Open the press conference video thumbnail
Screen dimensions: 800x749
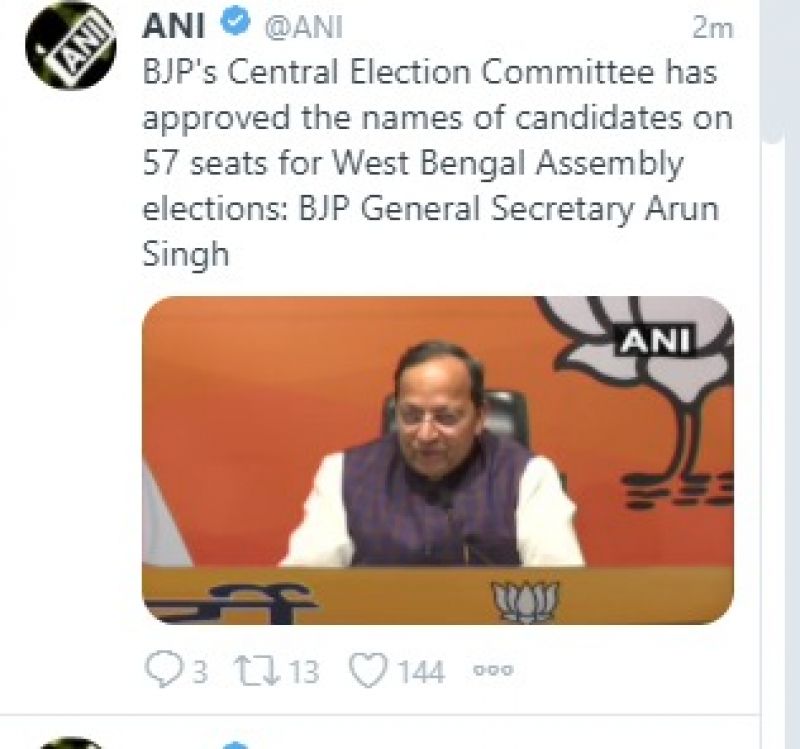coord(437,460)
